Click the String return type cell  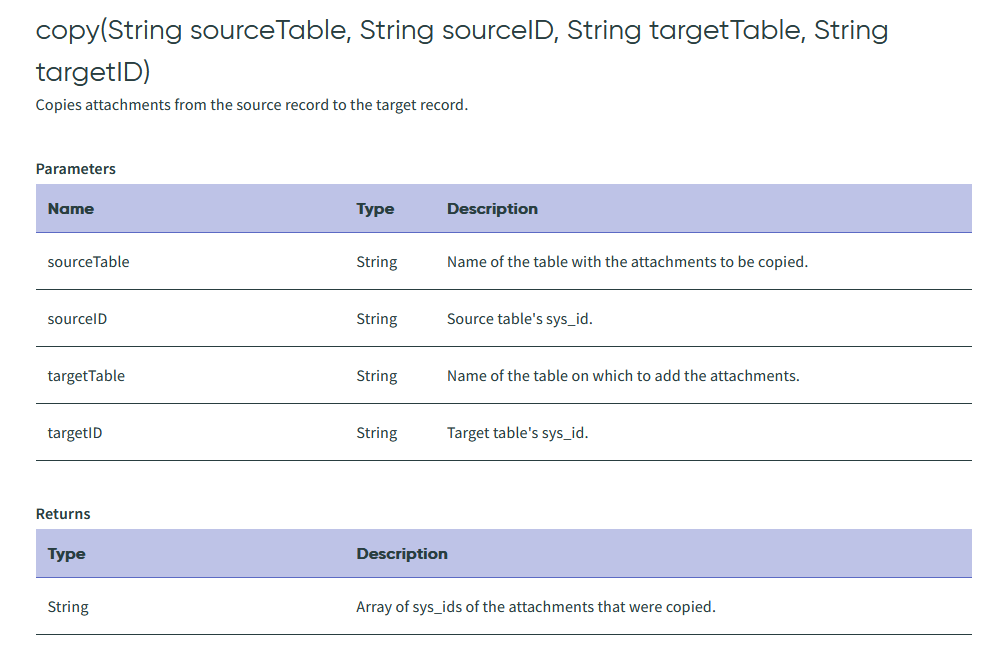(68, 607)
